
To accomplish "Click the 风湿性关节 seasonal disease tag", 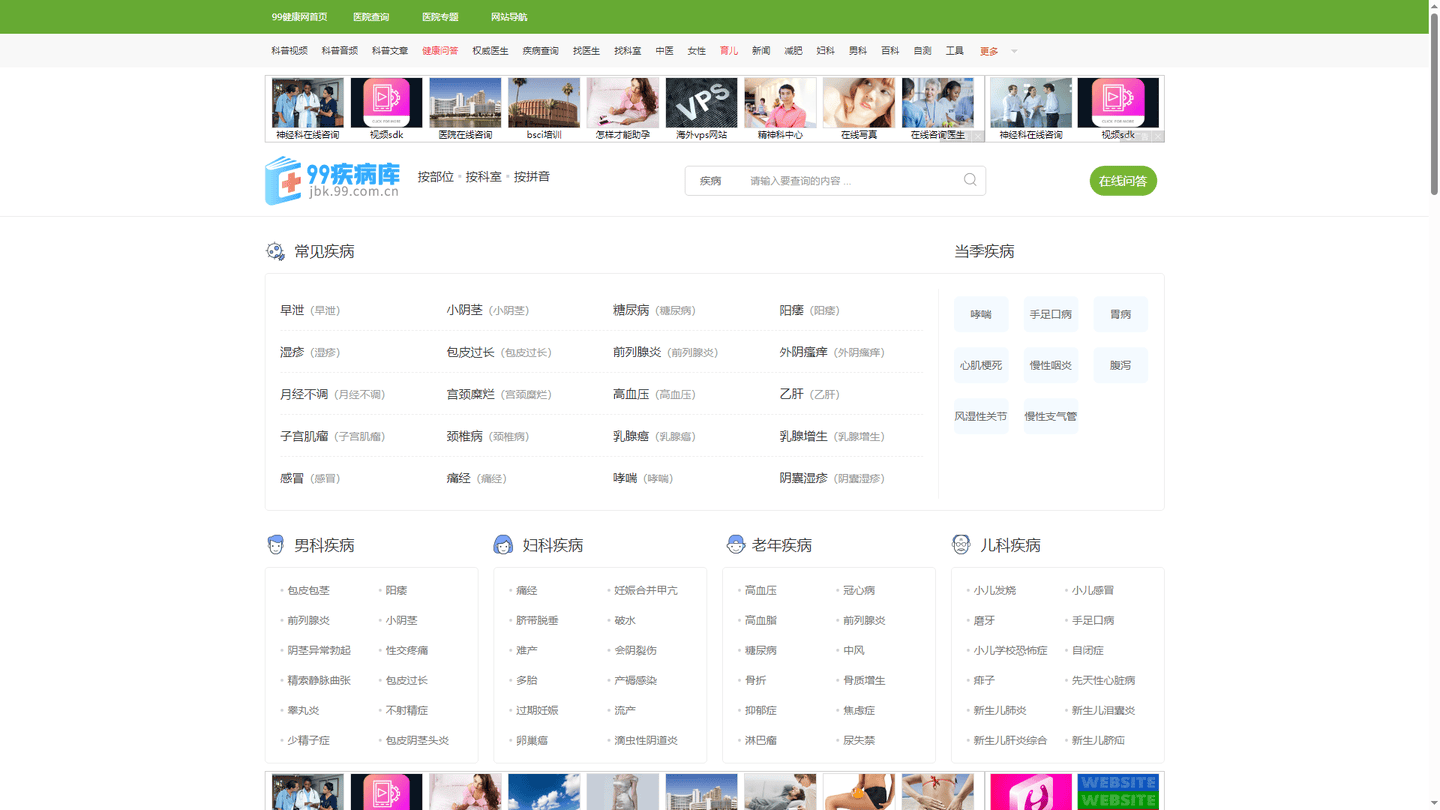I will click(x=981, y=416).
